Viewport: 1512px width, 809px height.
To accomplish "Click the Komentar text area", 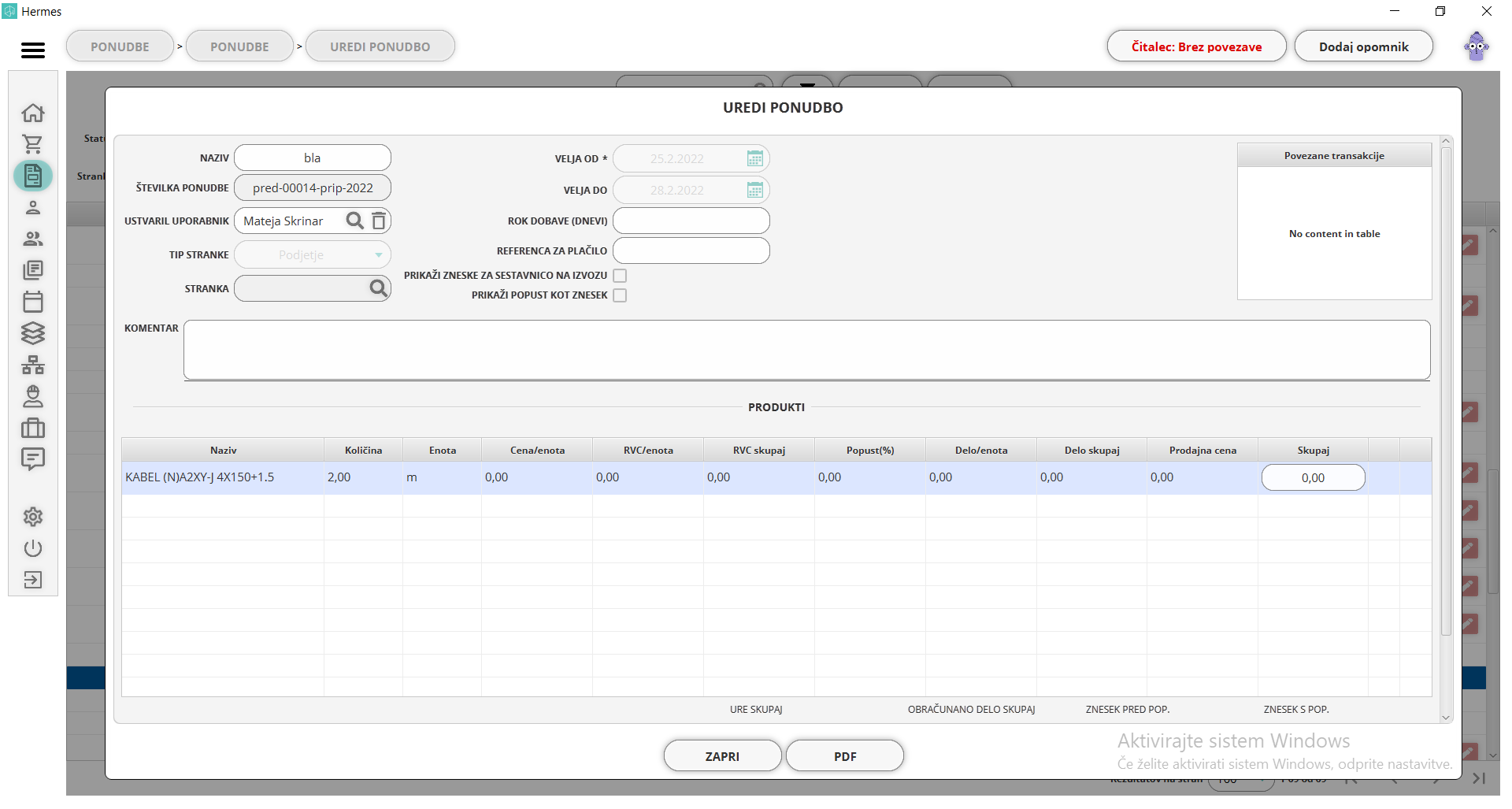I will pos(806,350).
